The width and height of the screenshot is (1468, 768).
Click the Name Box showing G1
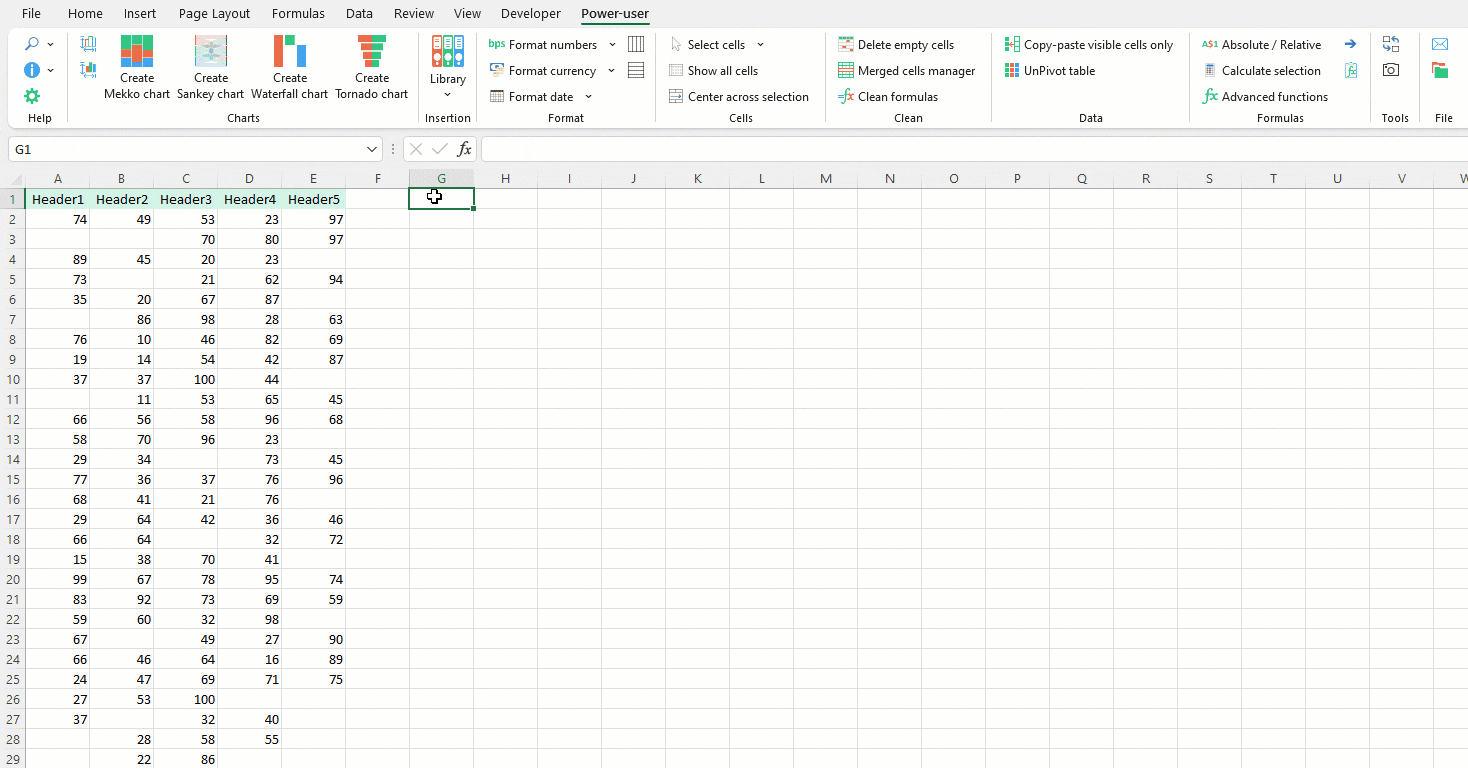pos(190,148)
